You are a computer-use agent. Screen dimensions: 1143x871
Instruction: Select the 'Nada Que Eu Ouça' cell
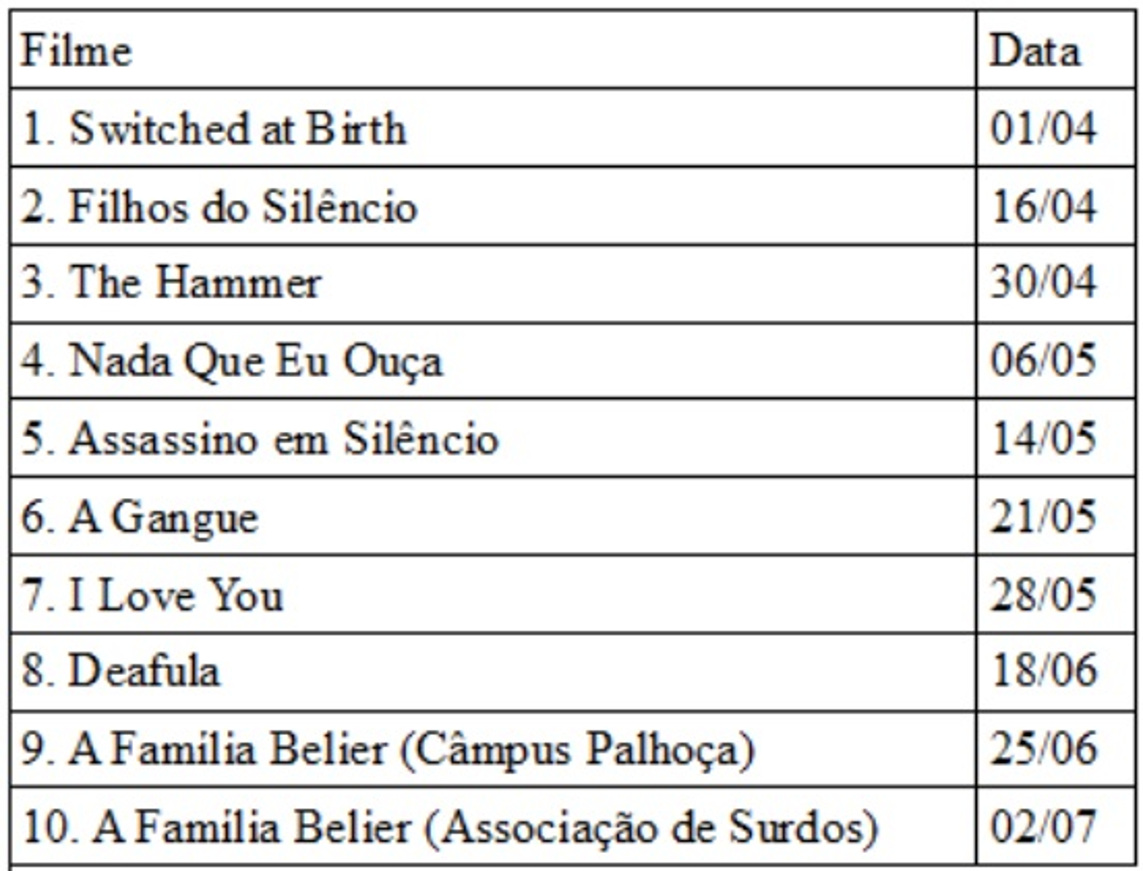pyautogui.click(x=232, y=362)
